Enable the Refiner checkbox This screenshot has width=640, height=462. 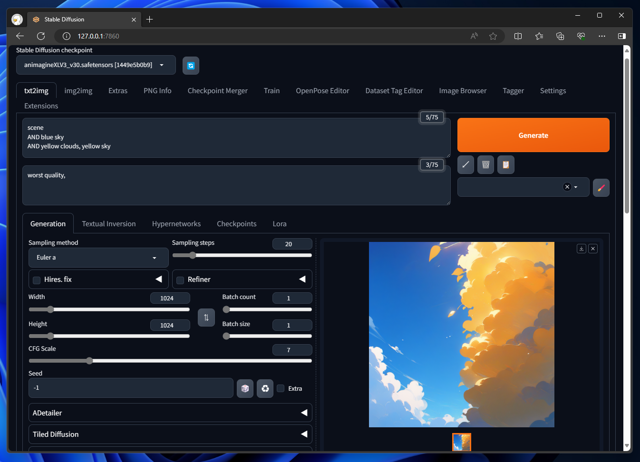[180, 280]
